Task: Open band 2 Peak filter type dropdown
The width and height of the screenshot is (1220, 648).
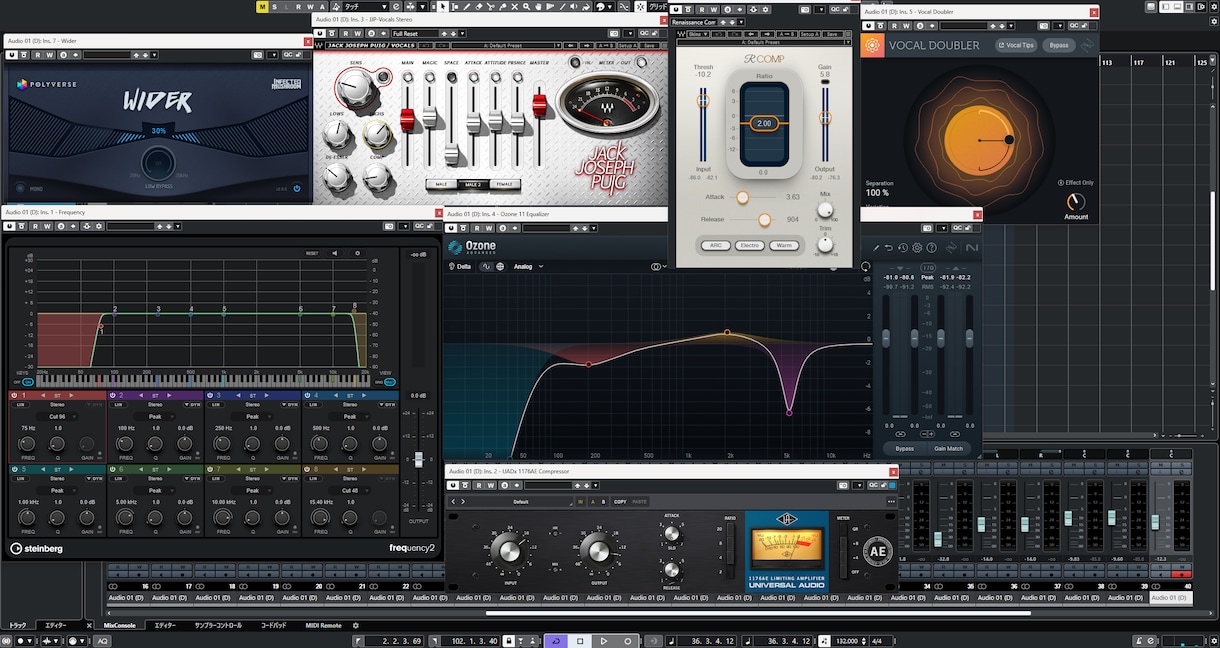Action: pos(155,417)
